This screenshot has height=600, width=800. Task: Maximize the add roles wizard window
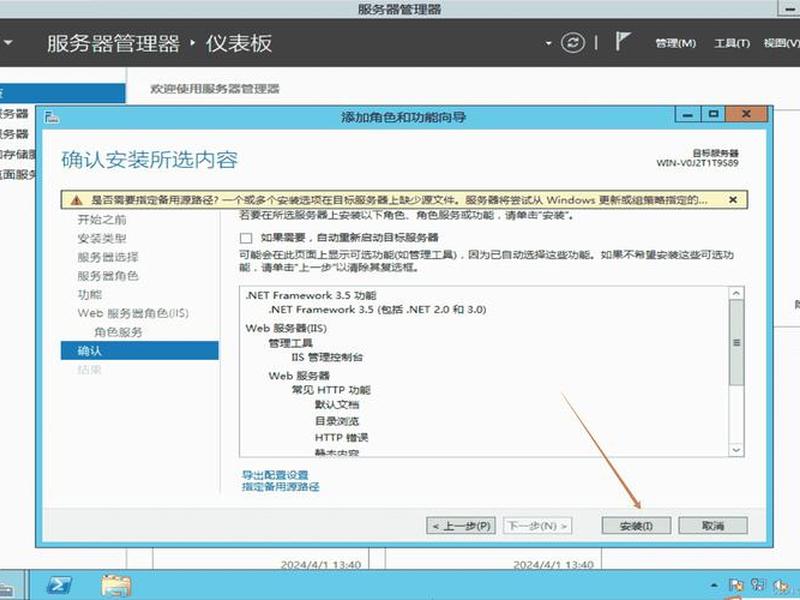point(713,114)
